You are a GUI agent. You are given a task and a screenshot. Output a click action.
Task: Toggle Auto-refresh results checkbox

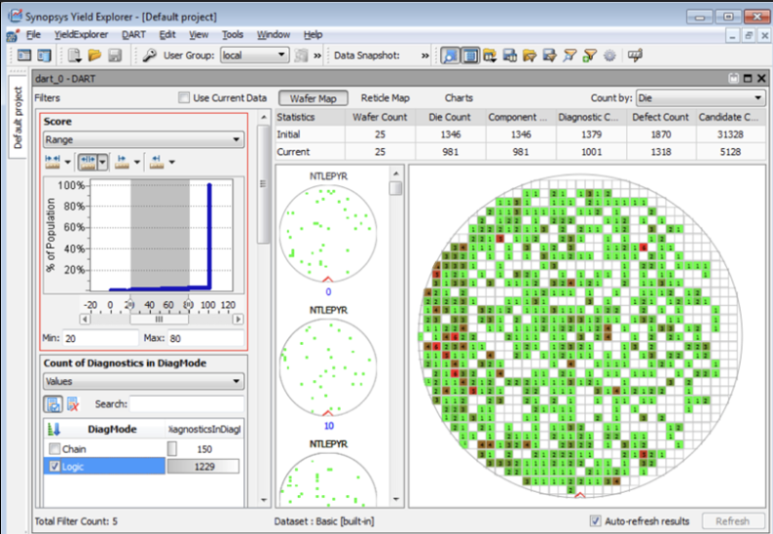click(596, 521)
